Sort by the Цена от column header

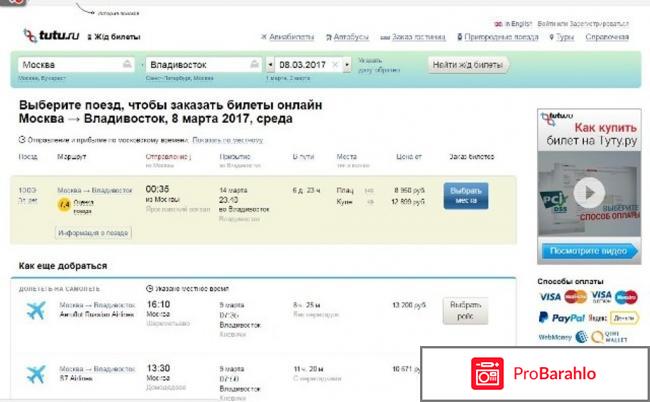(x=409, y=157)
